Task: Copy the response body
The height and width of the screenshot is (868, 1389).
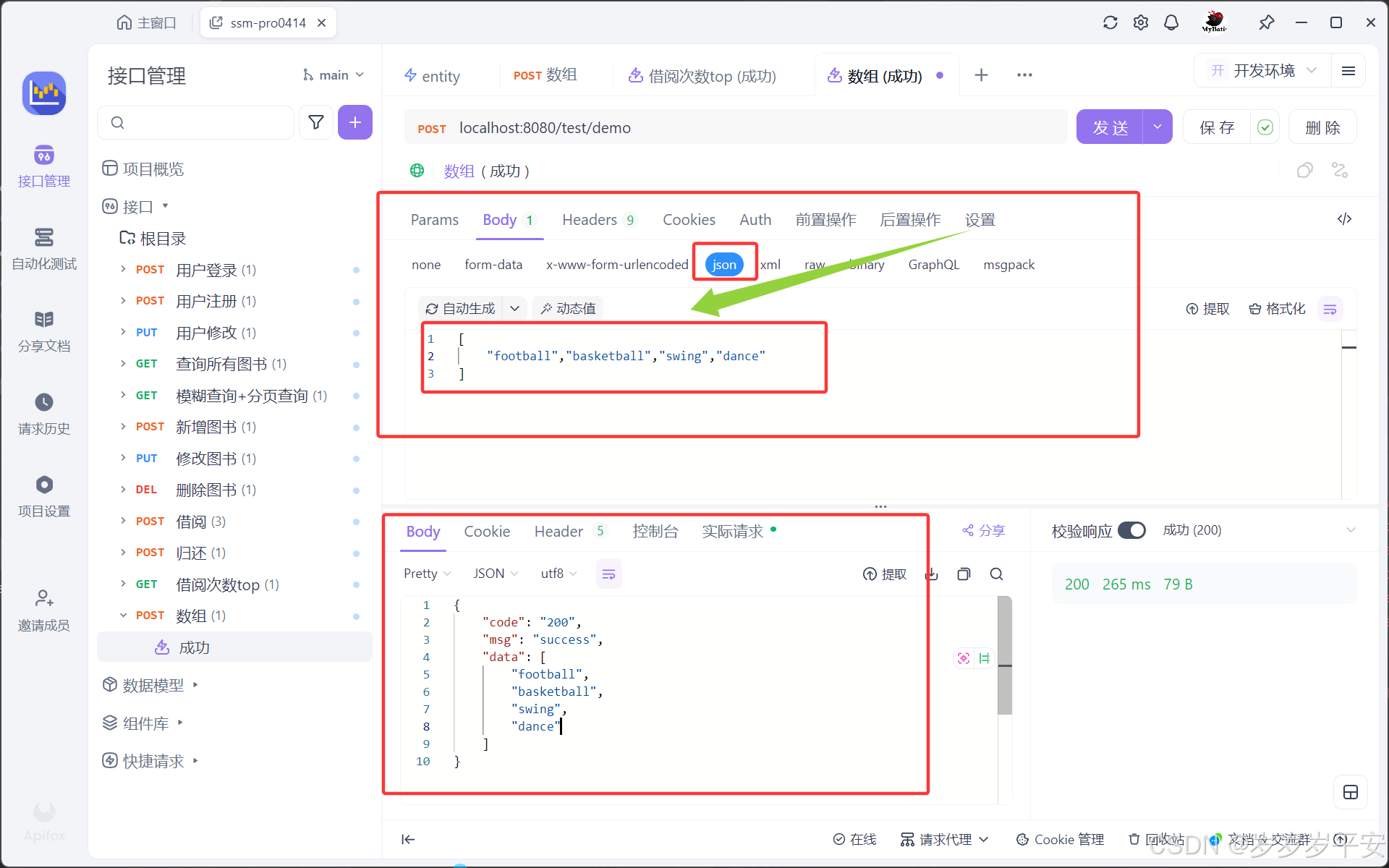Action: [x=964, y=574]
